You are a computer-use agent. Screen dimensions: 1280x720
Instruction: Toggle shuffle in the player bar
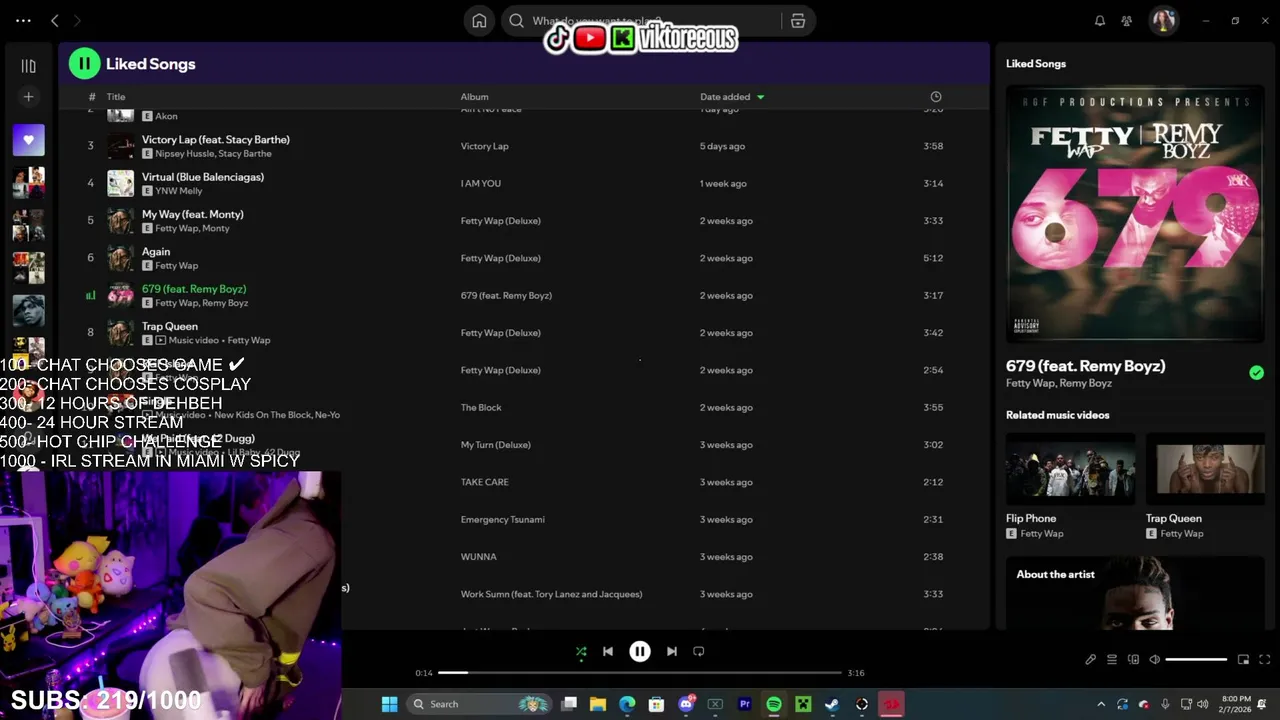tap(581, 651)
